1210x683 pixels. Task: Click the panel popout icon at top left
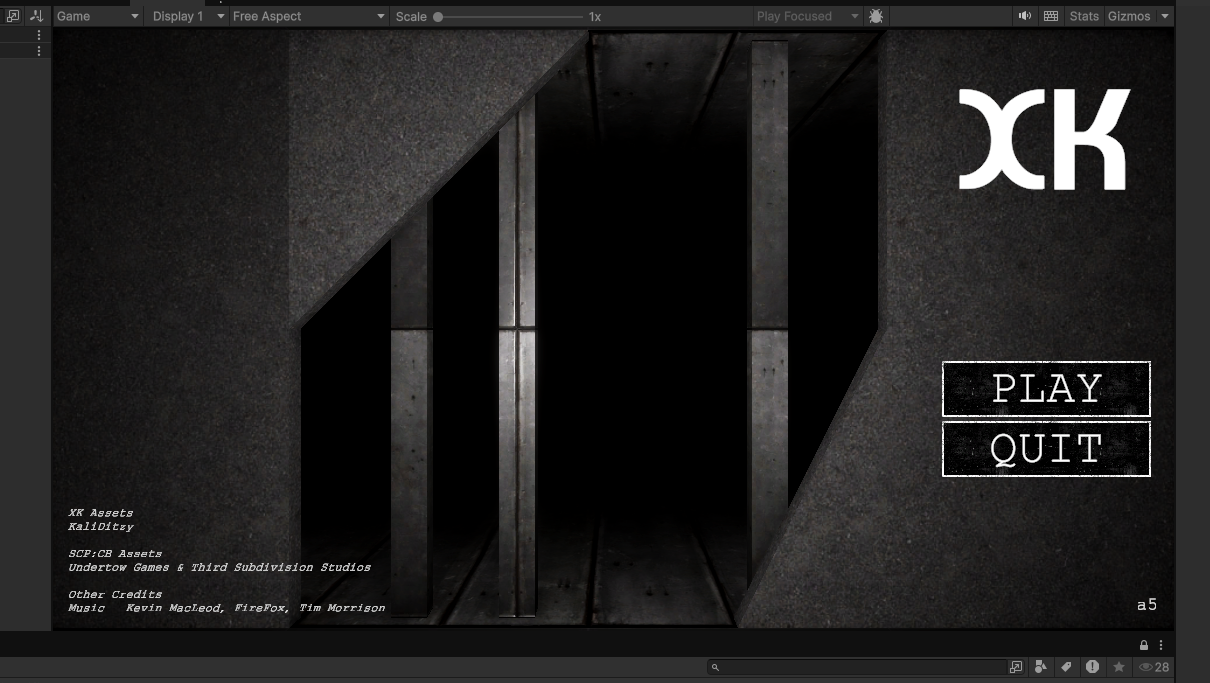[13, 16]
